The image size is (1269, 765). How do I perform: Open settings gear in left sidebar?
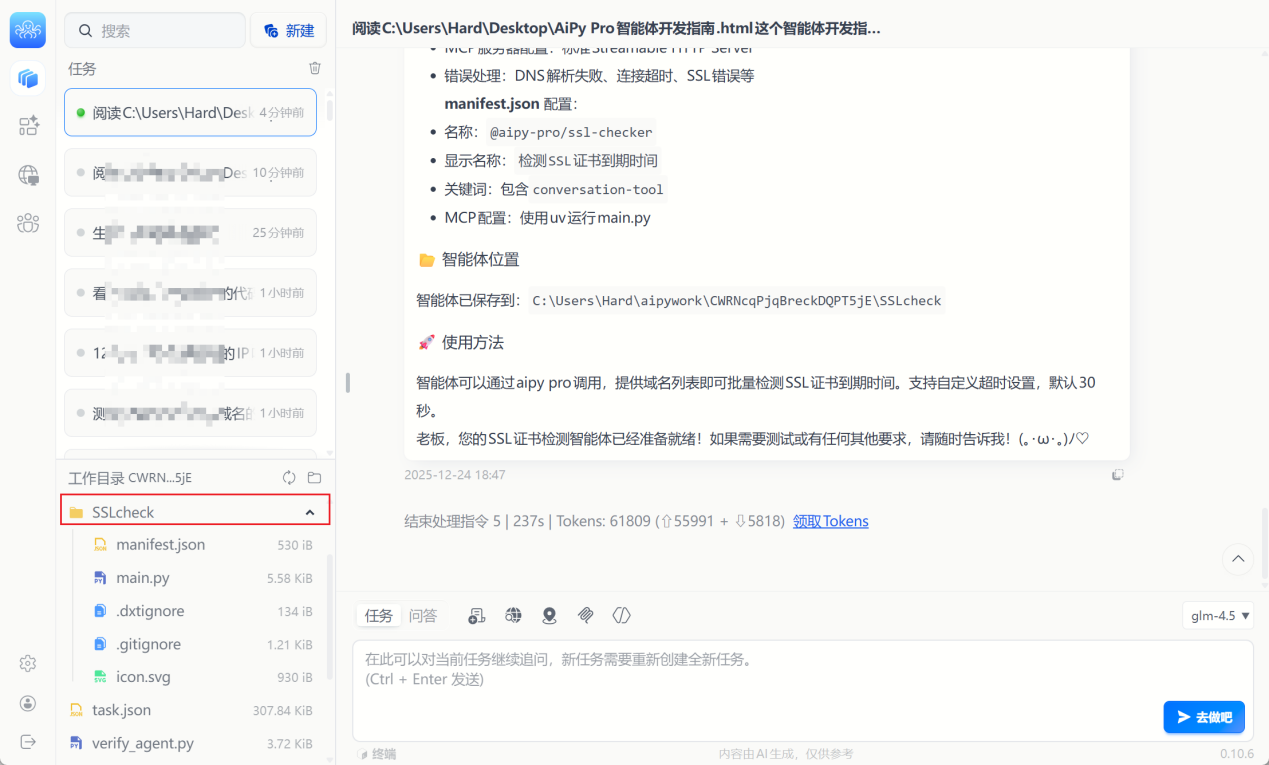[28, 664]
